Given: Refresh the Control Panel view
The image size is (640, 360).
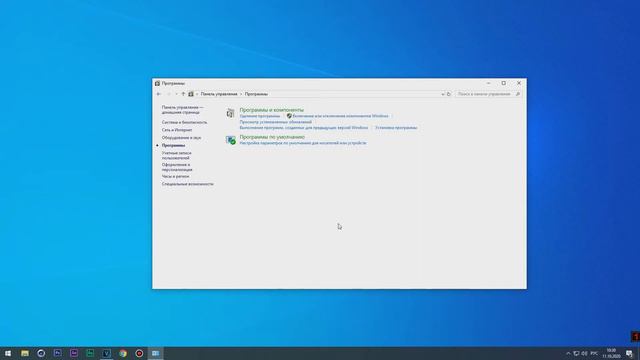Looking at the screenshot, I should (x=449, y=94).
